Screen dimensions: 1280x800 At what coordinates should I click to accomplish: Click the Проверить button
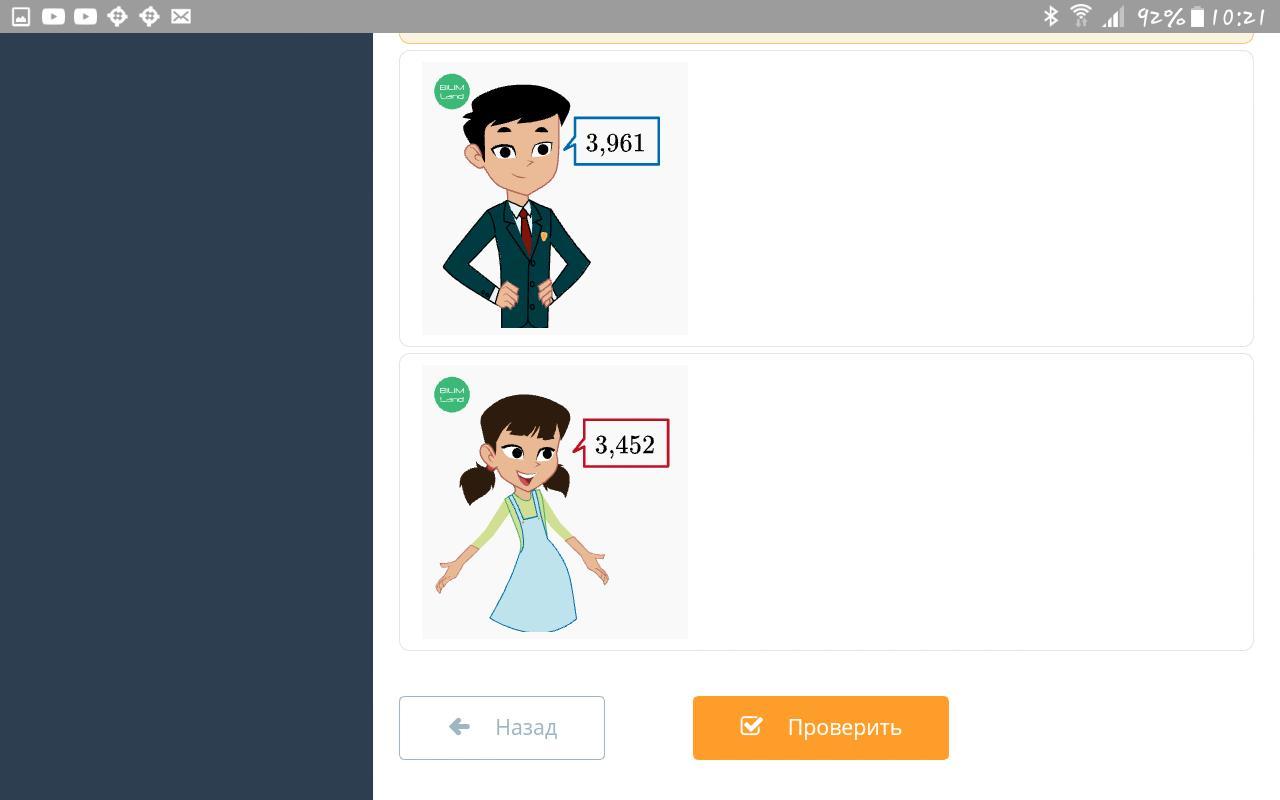(x=820, y=727)
